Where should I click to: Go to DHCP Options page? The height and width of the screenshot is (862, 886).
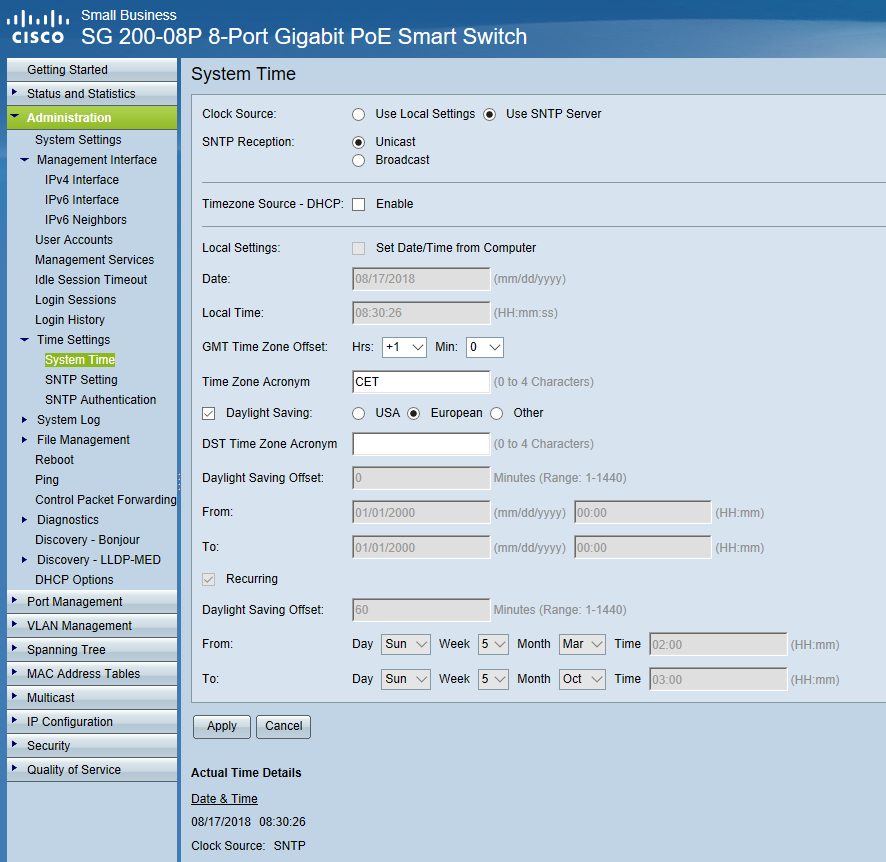coord(74,580)
